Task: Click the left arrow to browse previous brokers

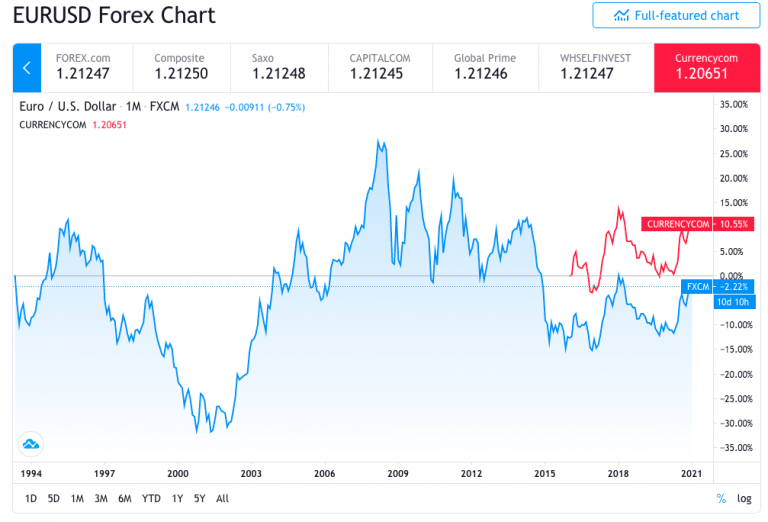Action: pyautogui.click(x=27, y=68)
